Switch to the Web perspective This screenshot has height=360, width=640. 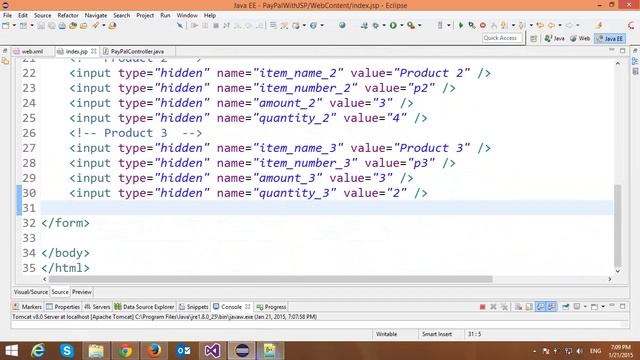tap(580, 38)
